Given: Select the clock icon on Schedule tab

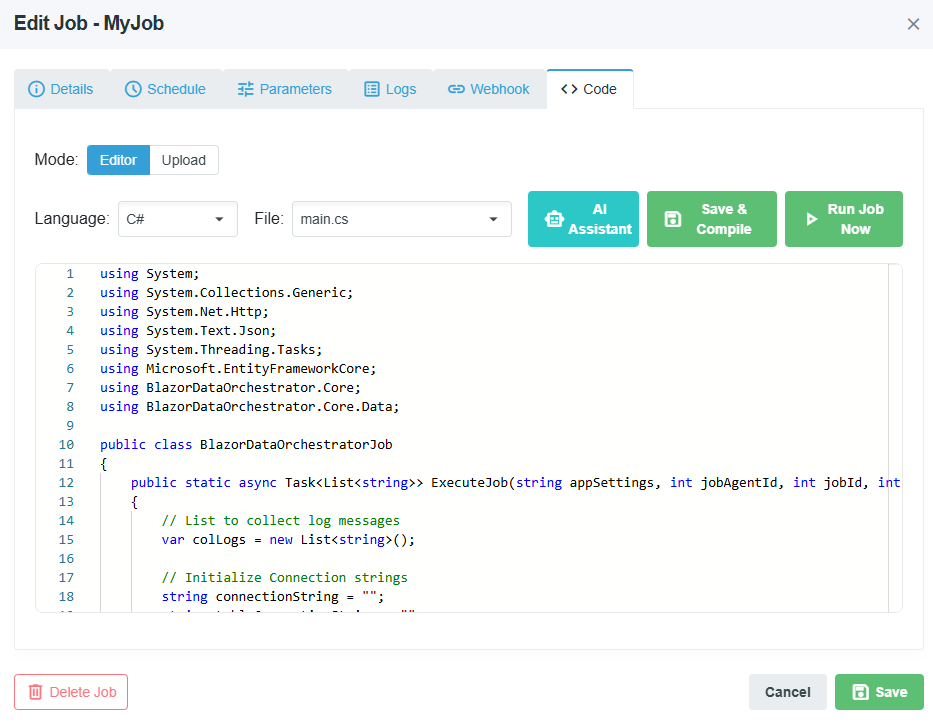Looking at the screenshot, I should point(131,88).
